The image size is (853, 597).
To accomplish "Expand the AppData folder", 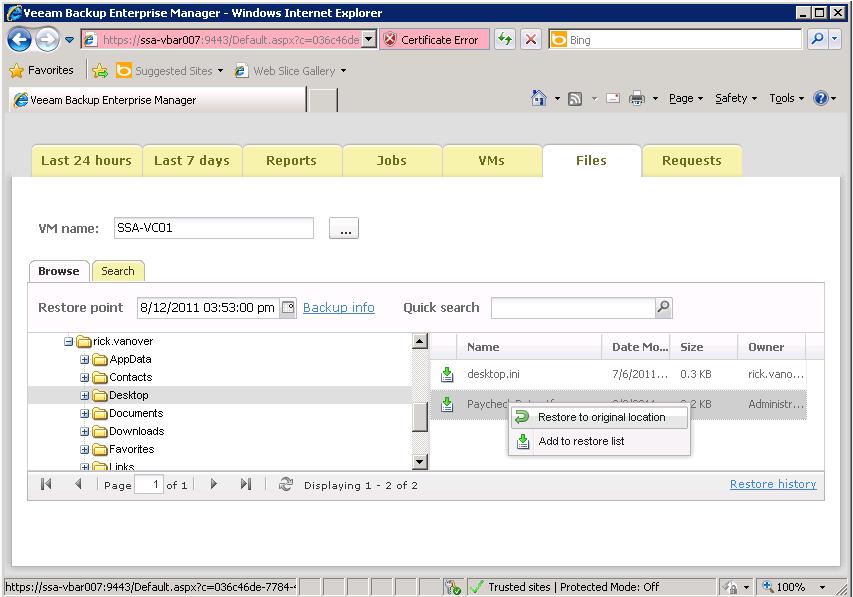I will click(84, 360).
